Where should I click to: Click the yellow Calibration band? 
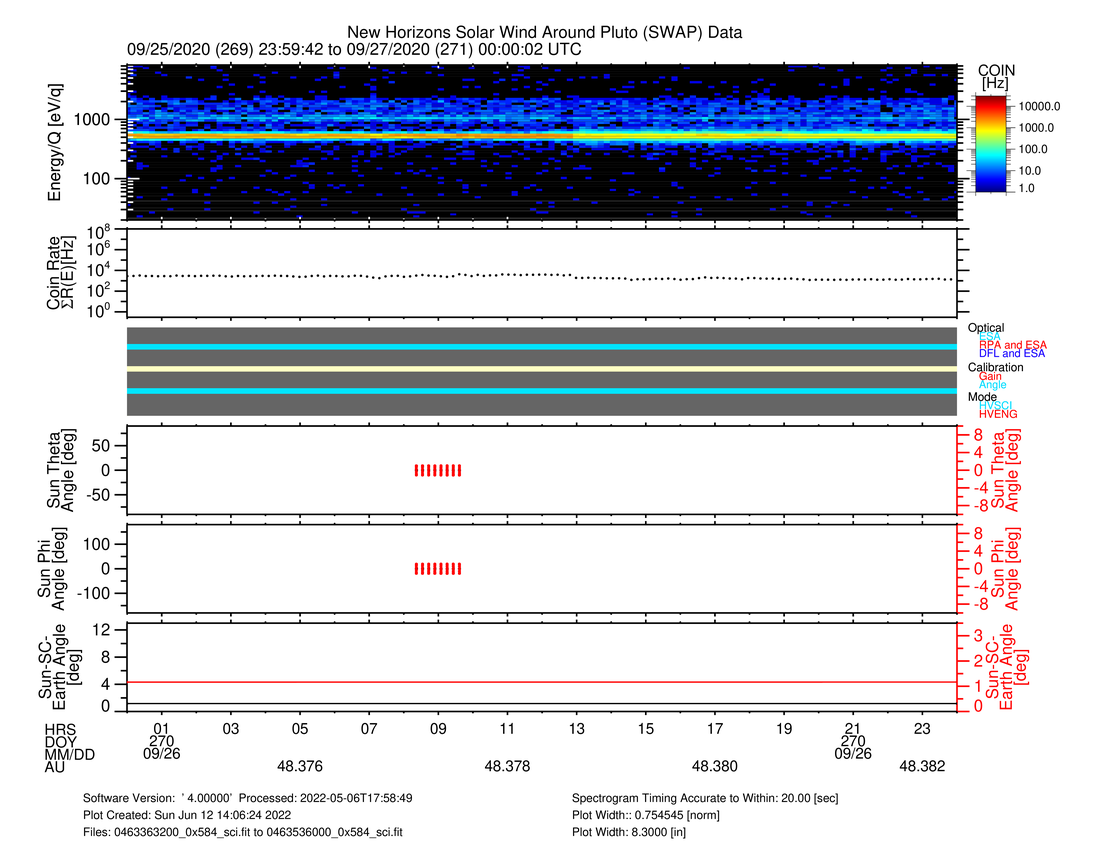click(540, 369)
